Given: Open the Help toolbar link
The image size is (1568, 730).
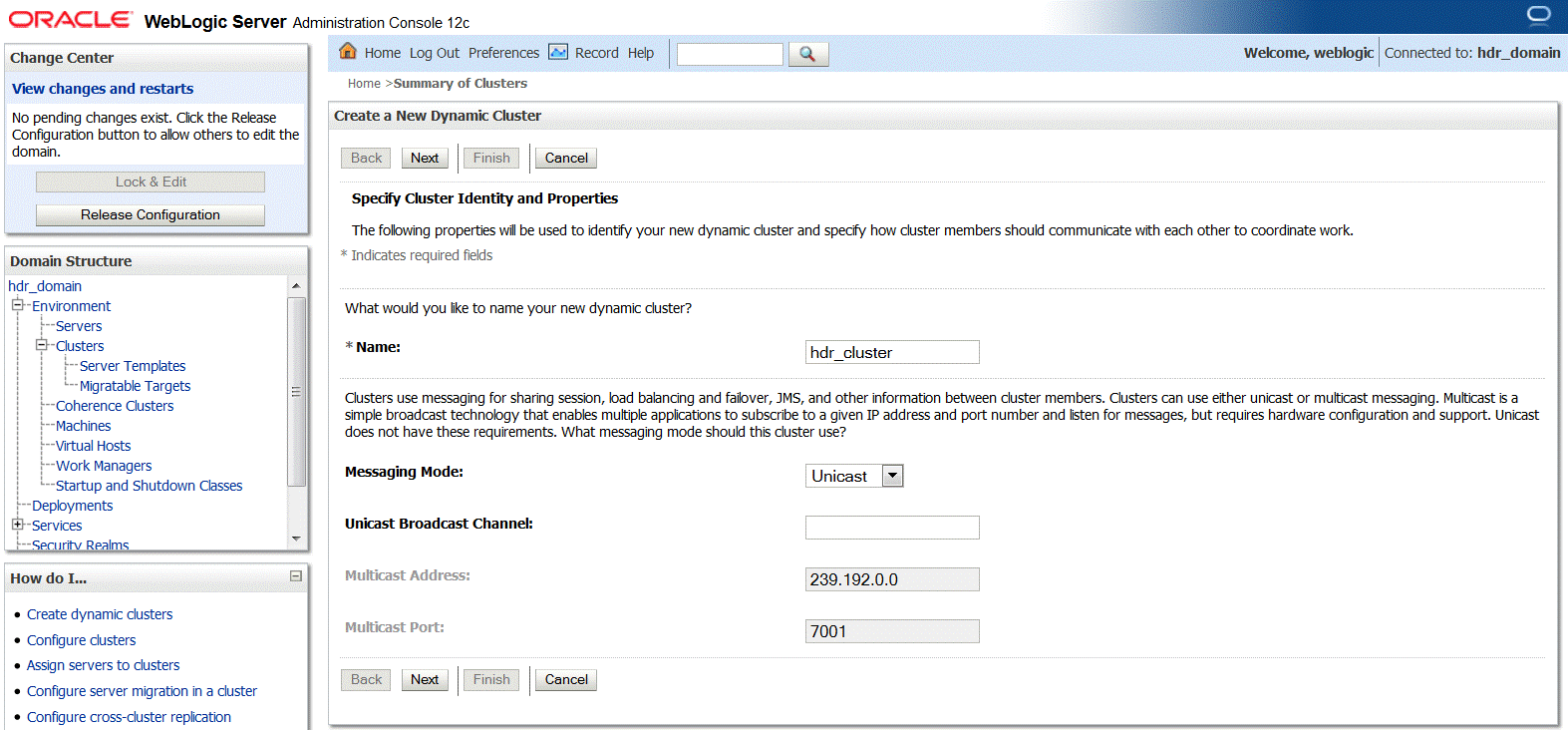Looking at the screenshot, I should pyautogui.click(x=641, y=53).
